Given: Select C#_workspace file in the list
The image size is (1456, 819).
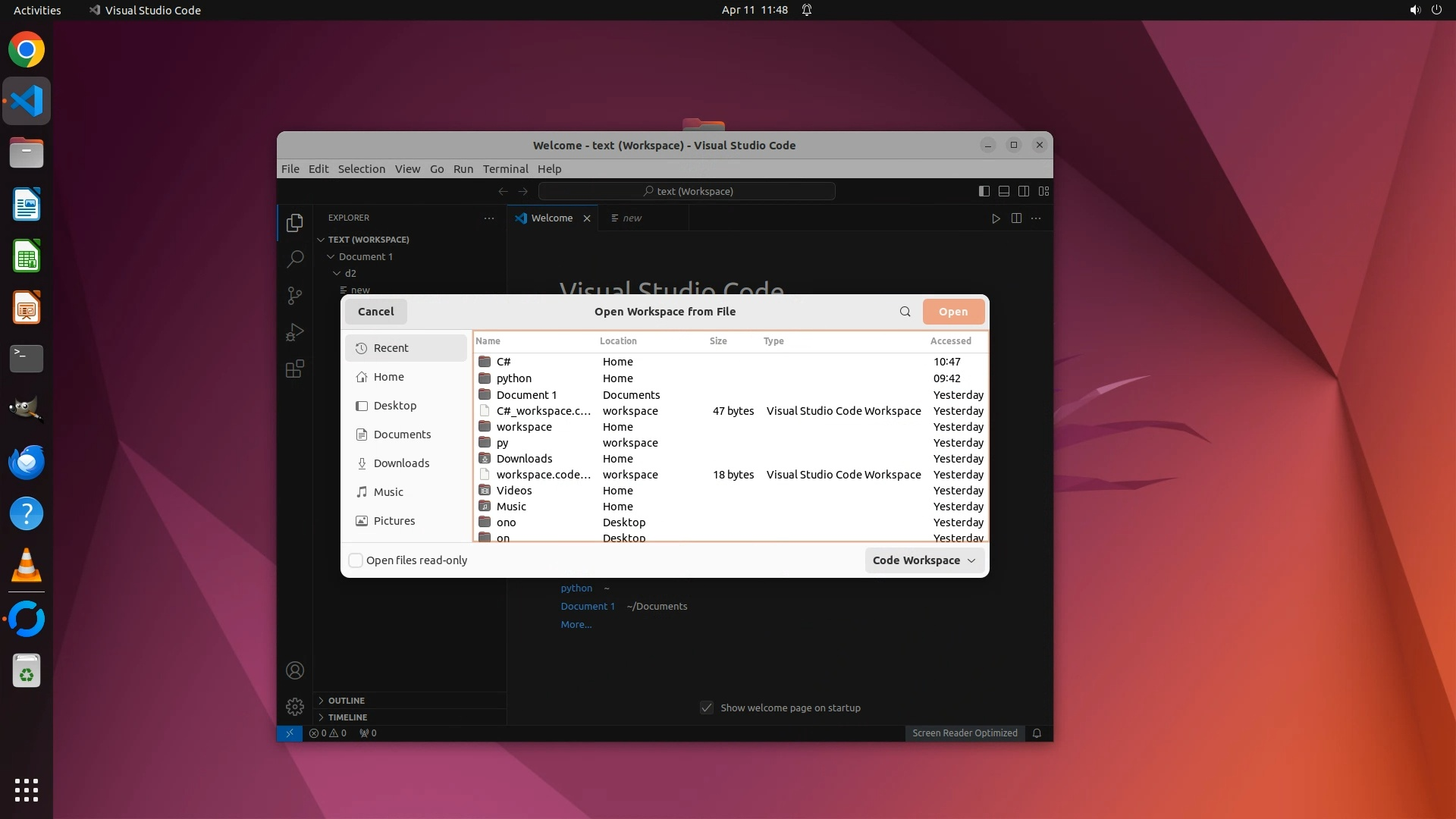Looking at the screenshot, I should click(x=543, y=411).
